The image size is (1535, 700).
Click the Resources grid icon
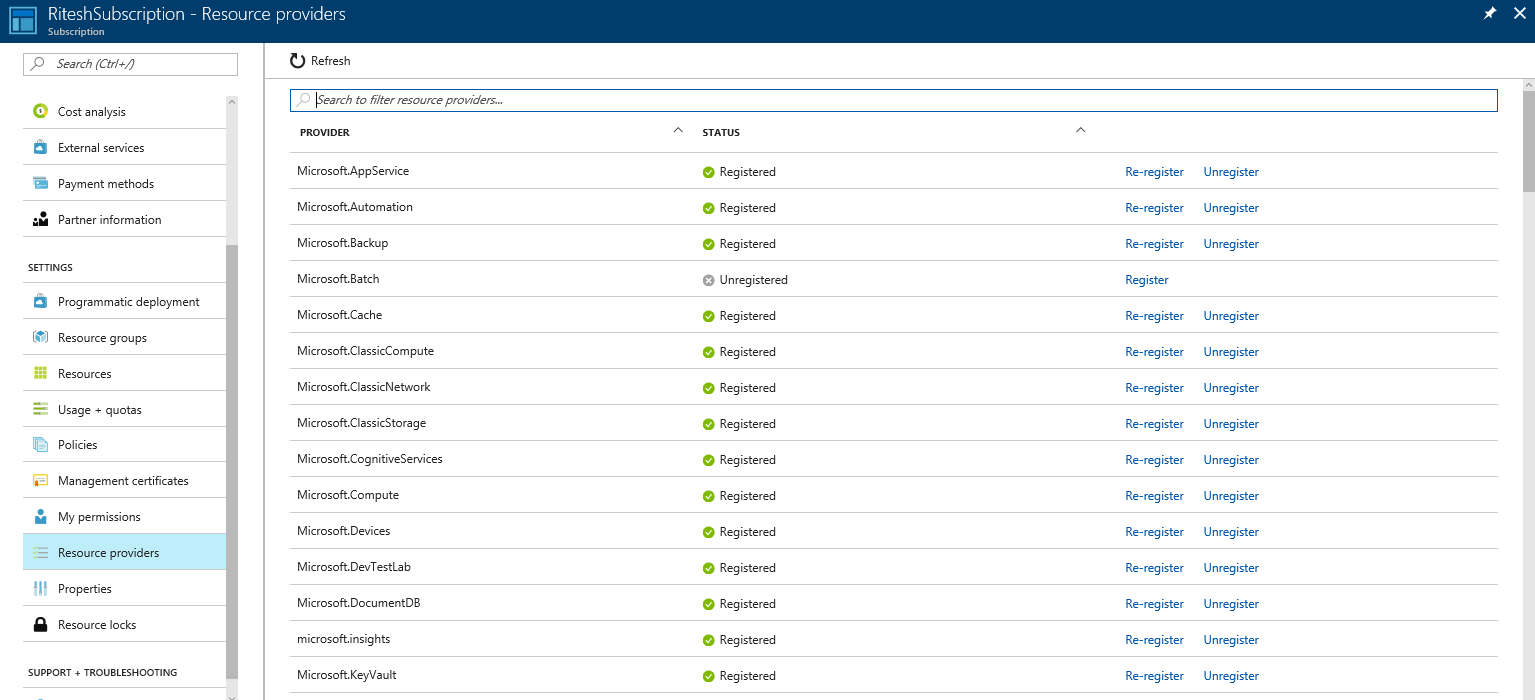click(x=40, y=374)
